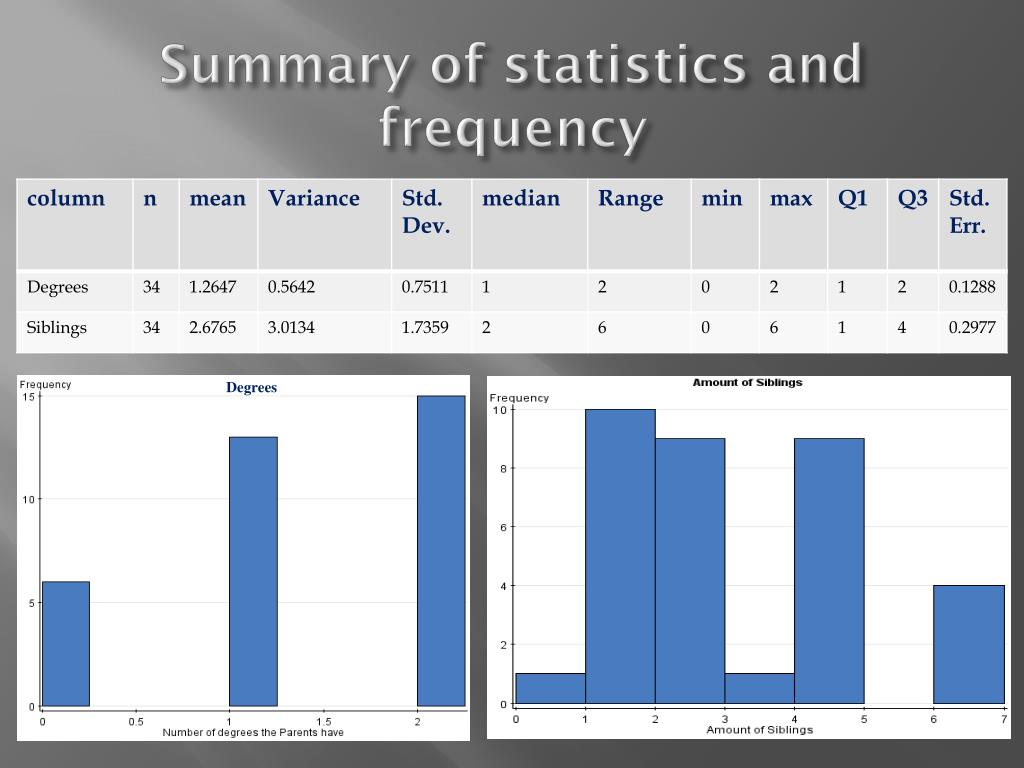
Task: Click the Degrees std err value 0.1288
Action: 972,287
